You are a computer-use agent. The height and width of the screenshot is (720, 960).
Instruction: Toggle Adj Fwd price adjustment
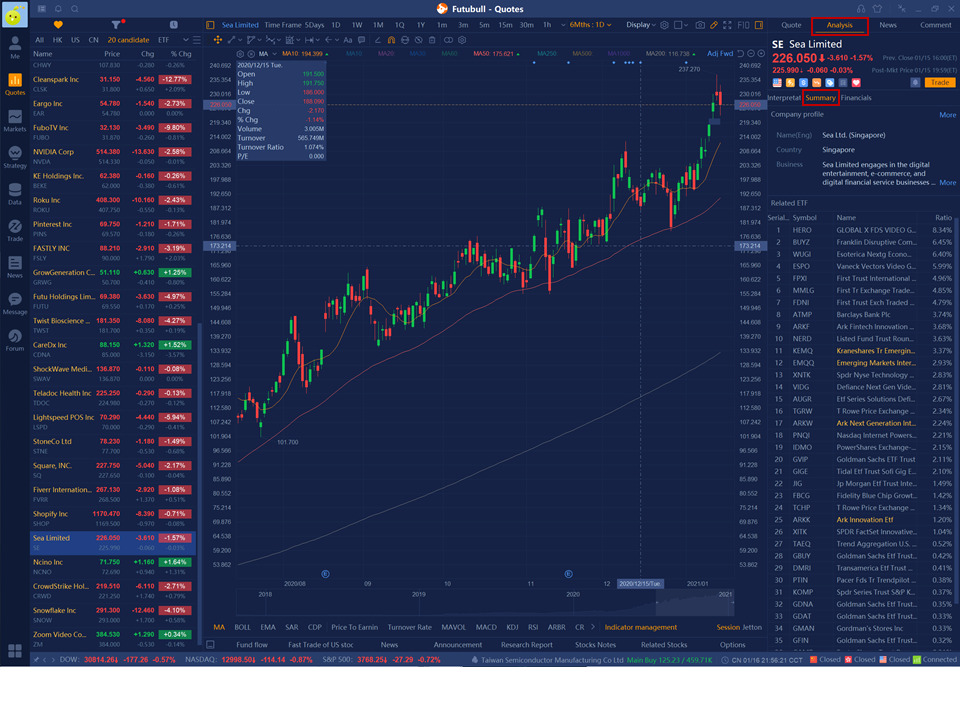[720, 53]
